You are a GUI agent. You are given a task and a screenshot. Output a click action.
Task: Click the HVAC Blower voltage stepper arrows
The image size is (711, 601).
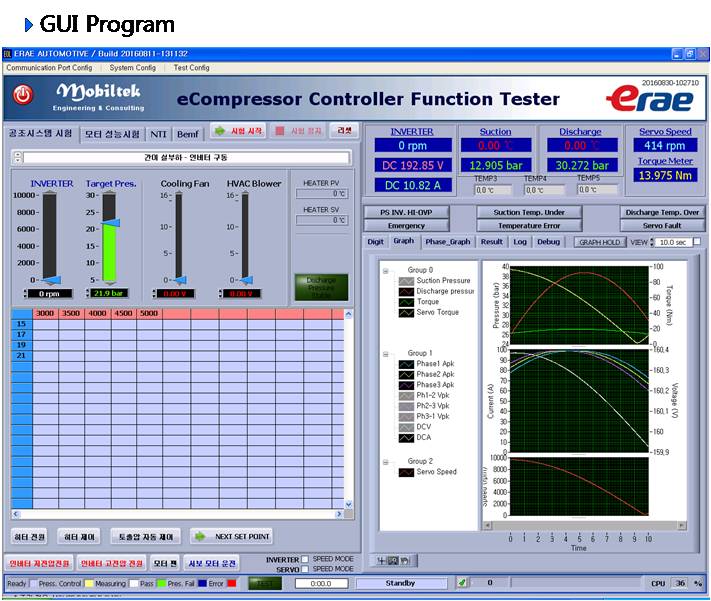[220, 294]
